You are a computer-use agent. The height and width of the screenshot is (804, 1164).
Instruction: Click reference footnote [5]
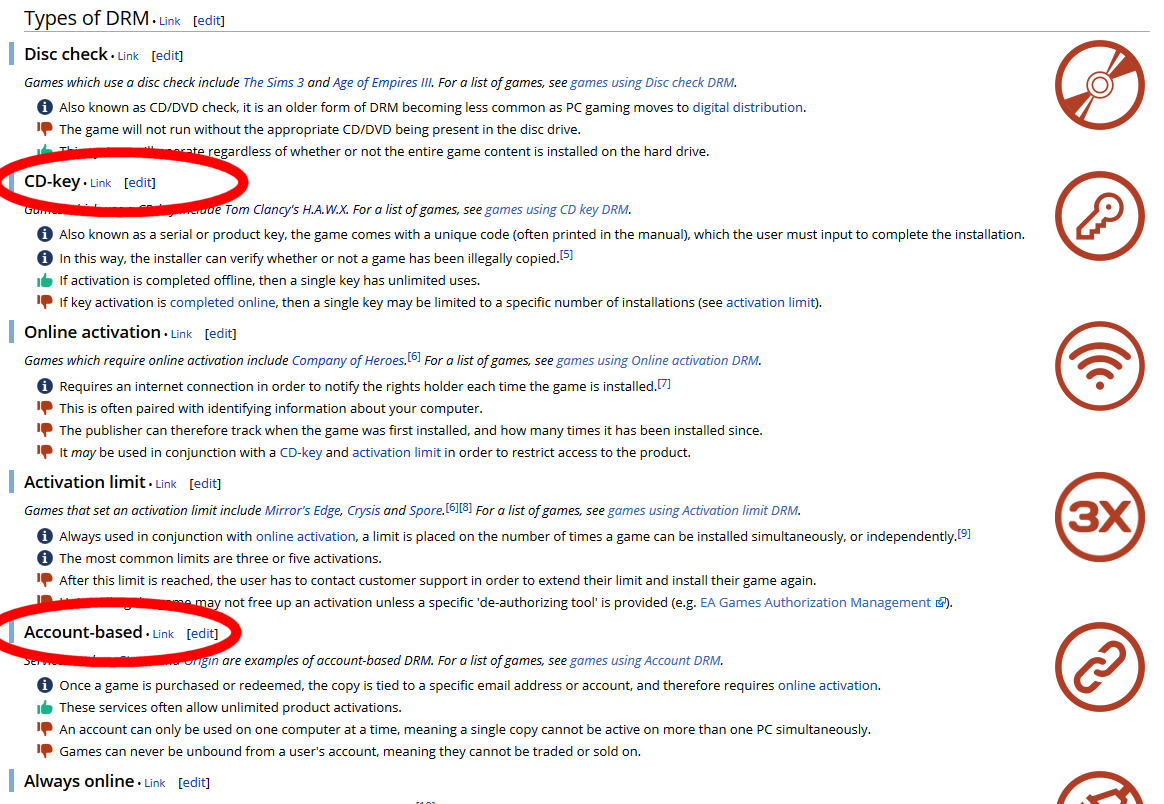(566, 255)
